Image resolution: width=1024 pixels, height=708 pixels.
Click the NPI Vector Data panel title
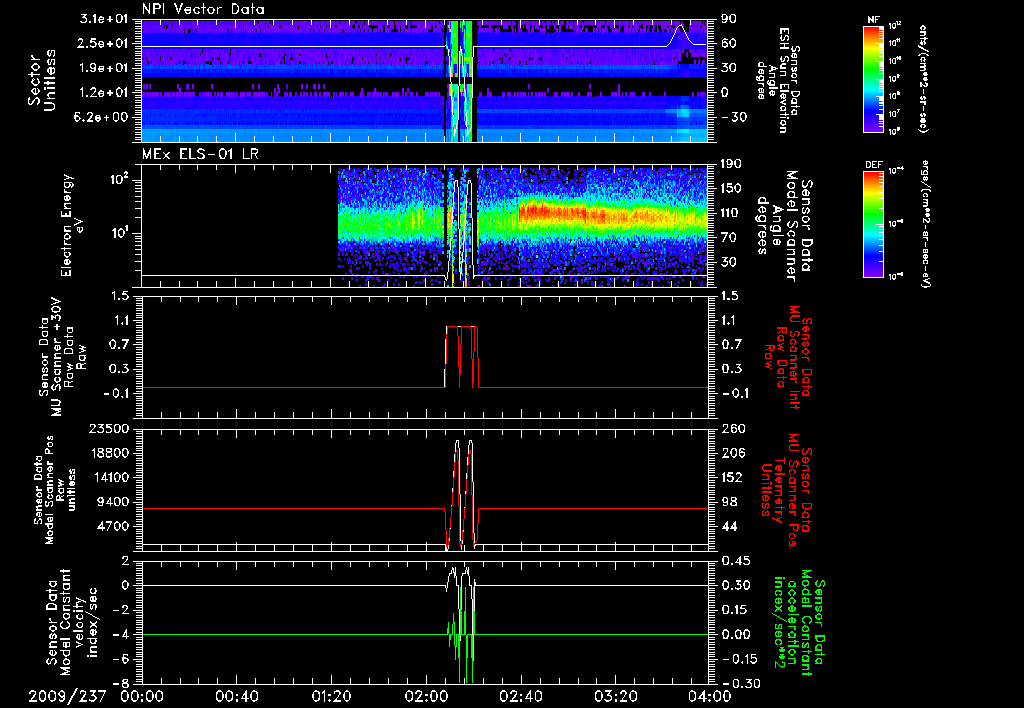click(x=203, y=9)
